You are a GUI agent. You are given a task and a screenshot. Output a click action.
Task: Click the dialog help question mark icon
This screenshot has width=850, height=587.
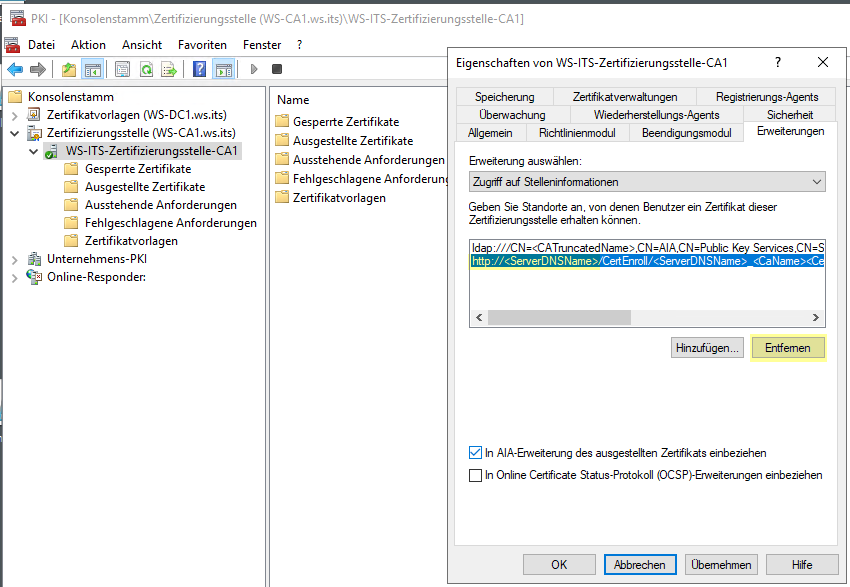point(778,62)
